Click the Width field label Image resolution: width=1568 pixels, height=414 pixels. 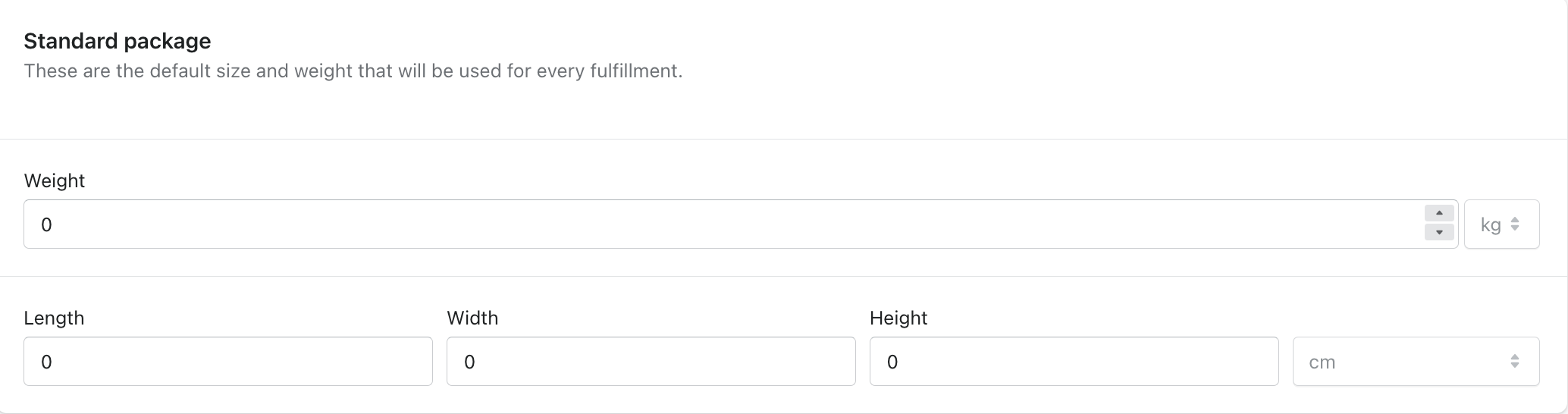coord(472,318)
